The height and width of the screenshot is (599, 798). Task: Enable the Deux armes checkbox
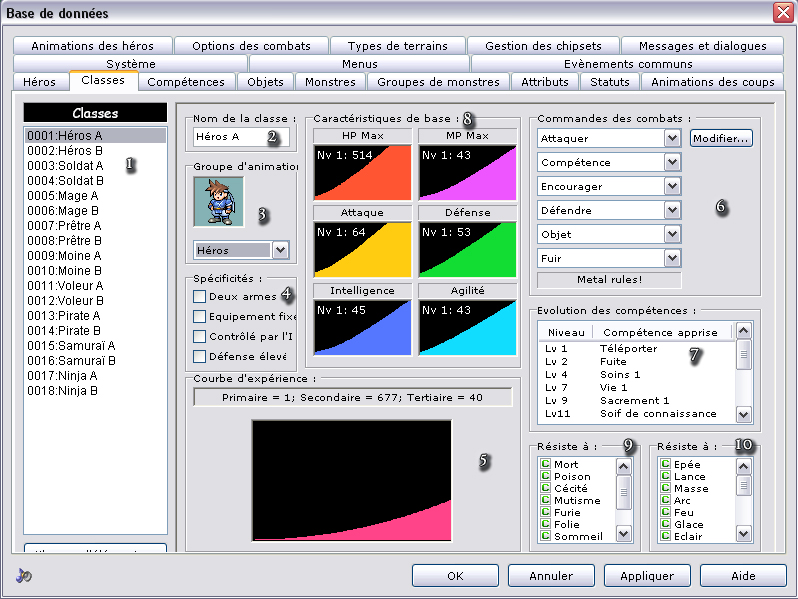[200, 296]
